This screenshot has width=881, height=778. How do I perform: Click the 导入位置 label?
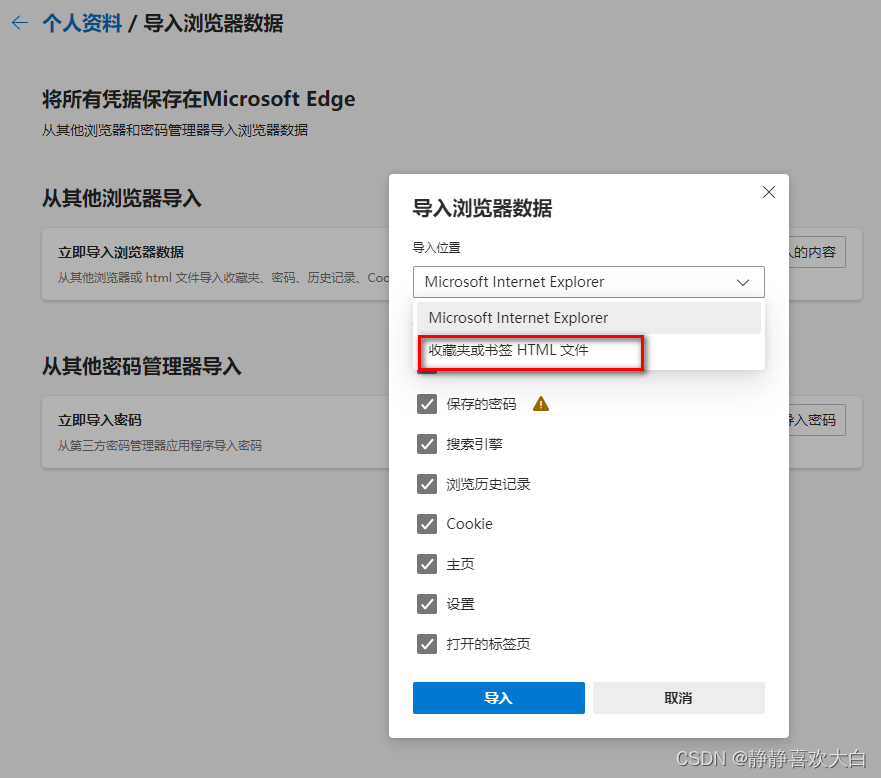437,248
